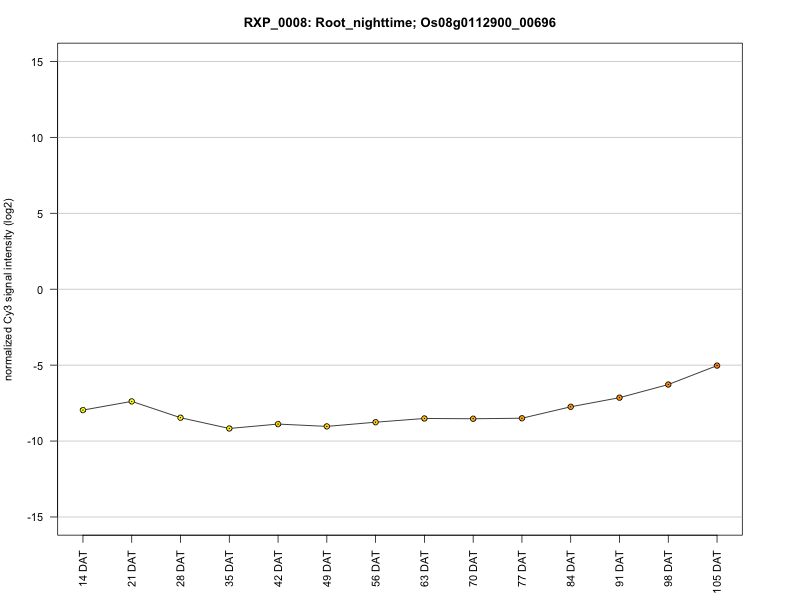Click the y-axis tick label 5
The height and width of the screenshot is (600, 800).
pyautogui.click(x=40, y=214)
